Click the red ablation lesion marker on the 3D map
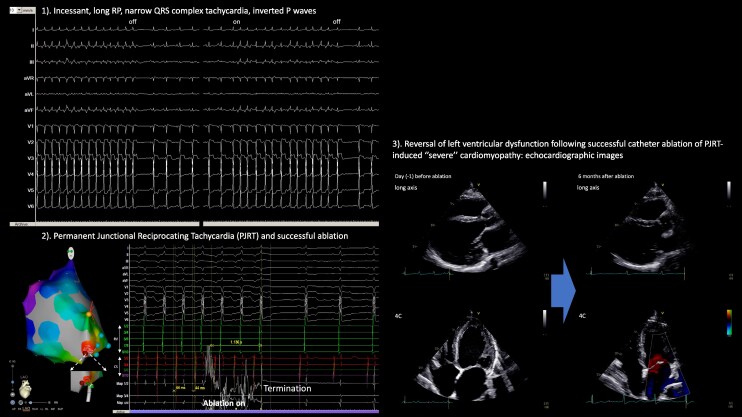742x417 pixels. pos(88,349)
